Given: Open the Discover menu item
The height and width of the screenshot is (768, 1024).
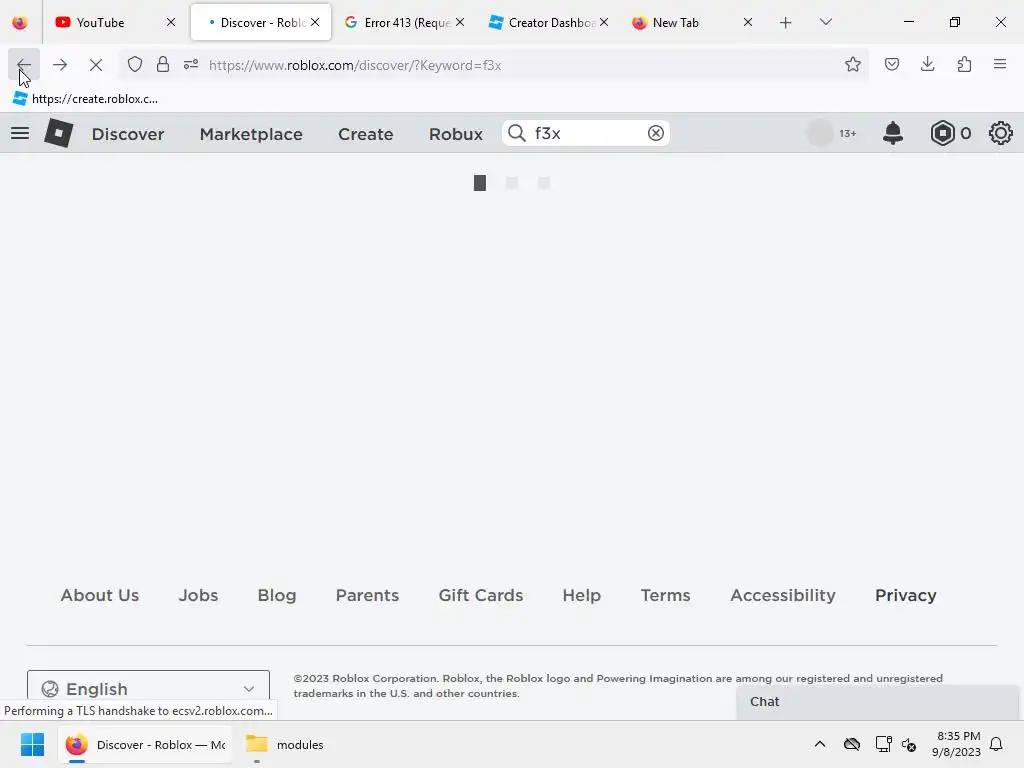Looking at the screenshot, I should pyautogui.click(x=128, y=134).
